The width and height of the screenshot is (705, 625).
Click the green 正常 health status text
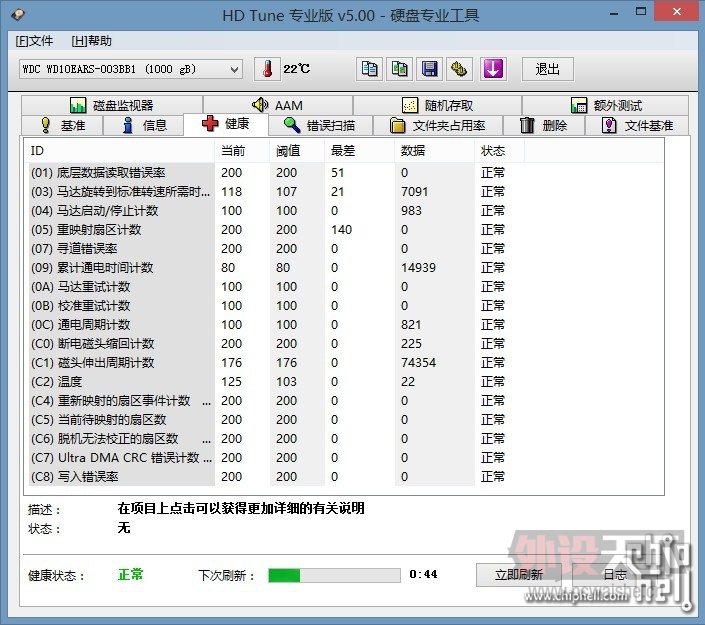130,574
